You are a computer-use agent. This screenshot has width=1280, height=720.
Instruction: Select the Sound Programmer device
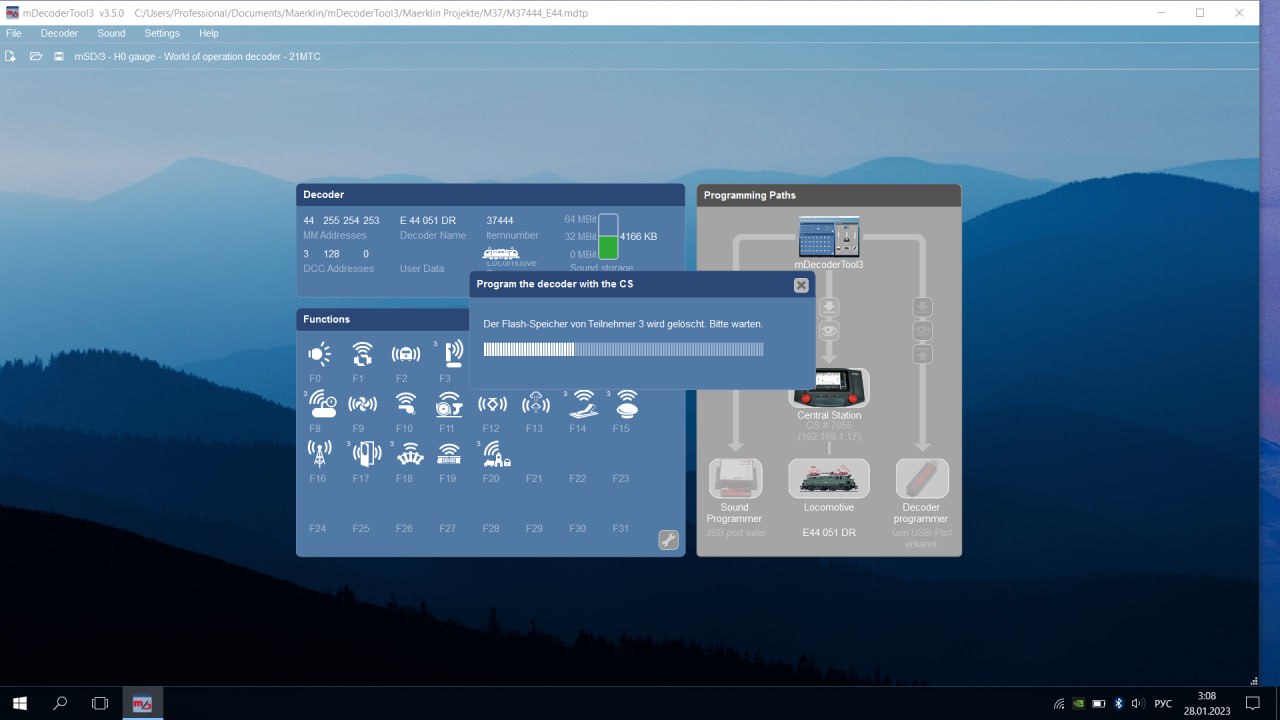point(735,479)
